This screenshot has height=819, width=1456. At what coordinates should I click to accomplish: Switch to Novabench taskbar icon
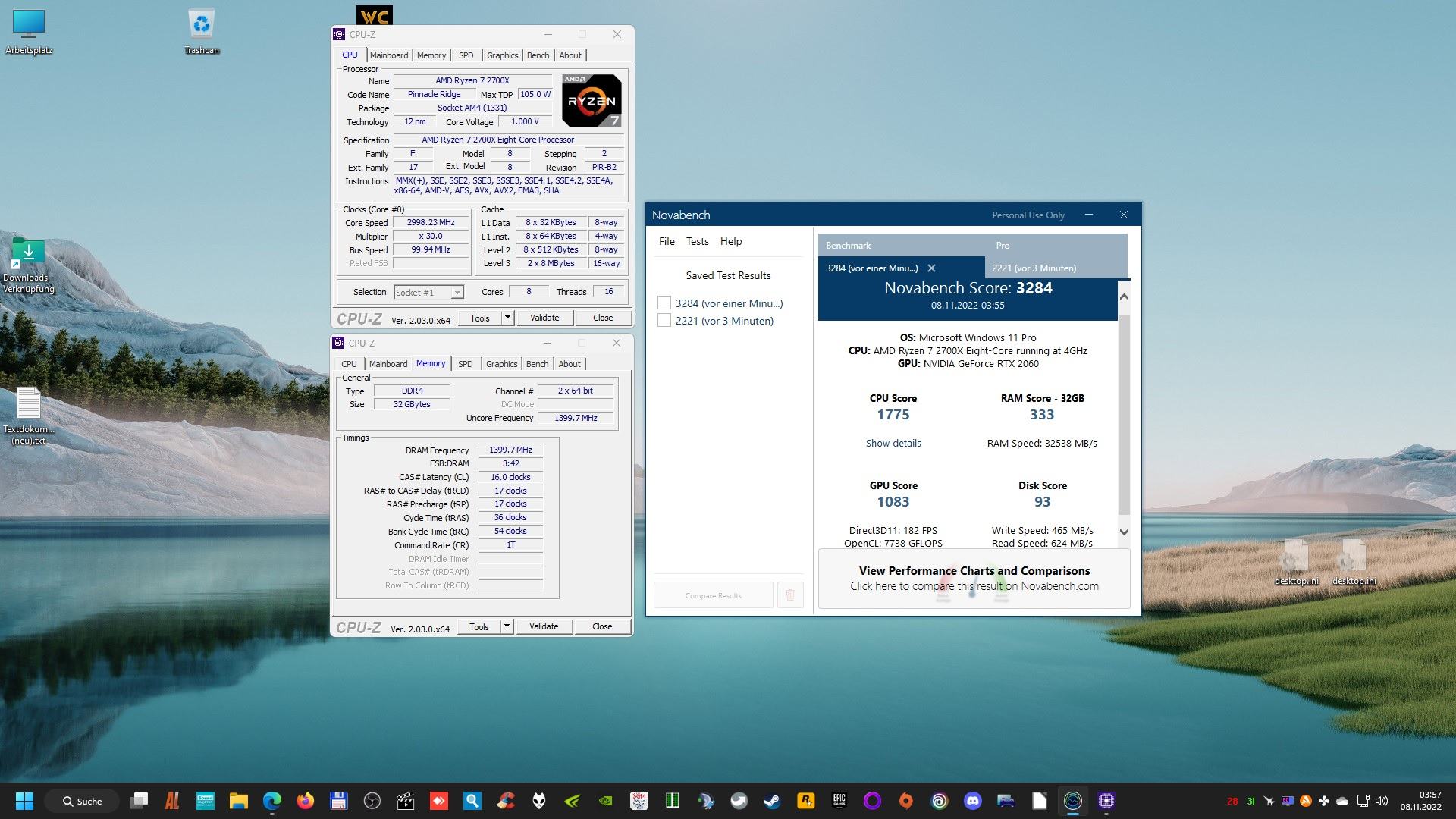point(1073,801)
